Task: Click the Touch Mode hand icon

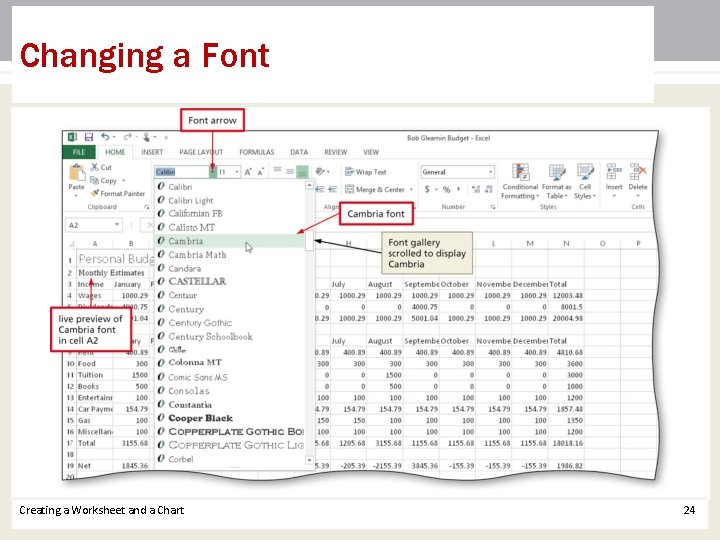Action: coord(146,137)
